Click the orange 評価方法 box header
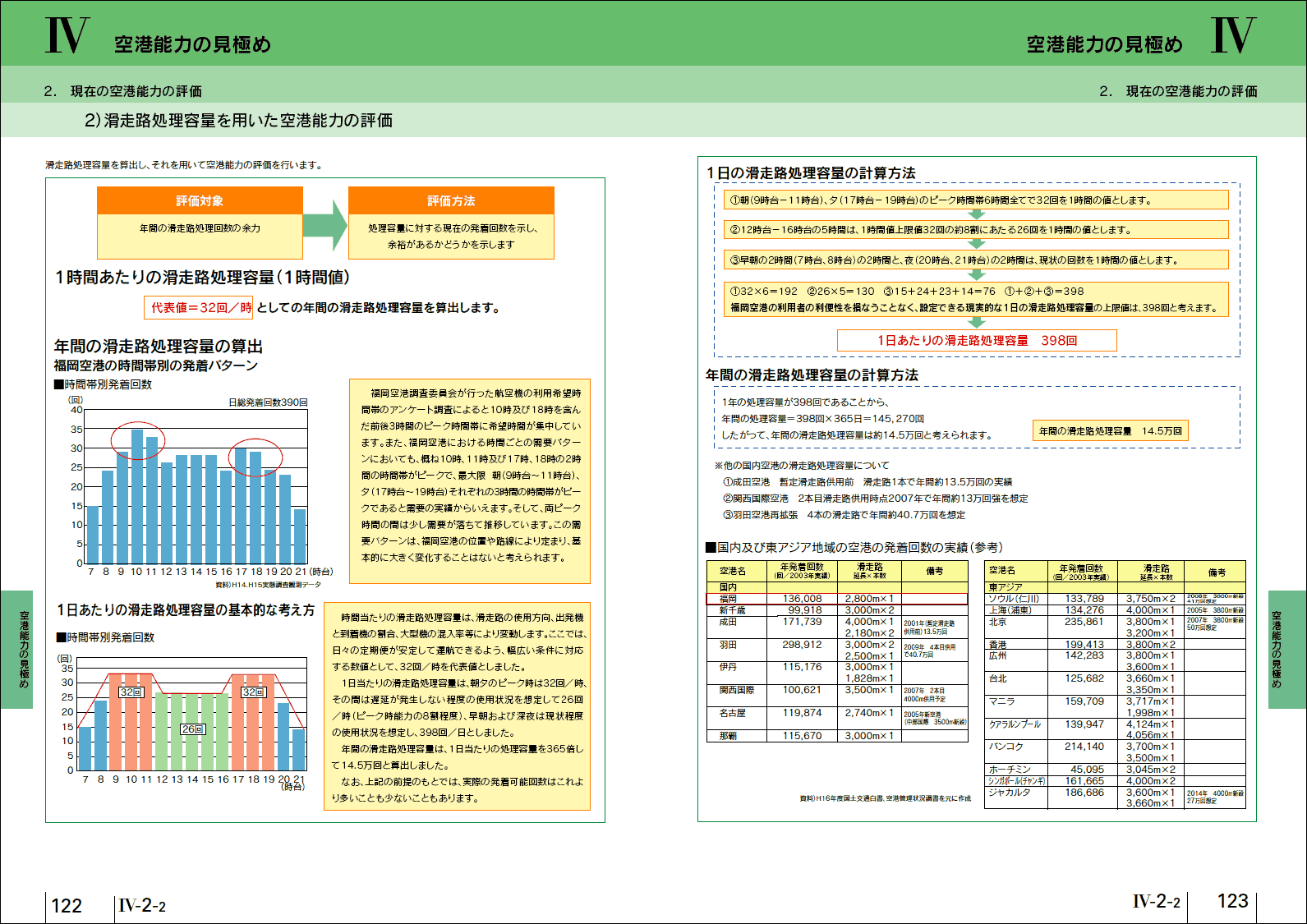 tap(451, 200)
